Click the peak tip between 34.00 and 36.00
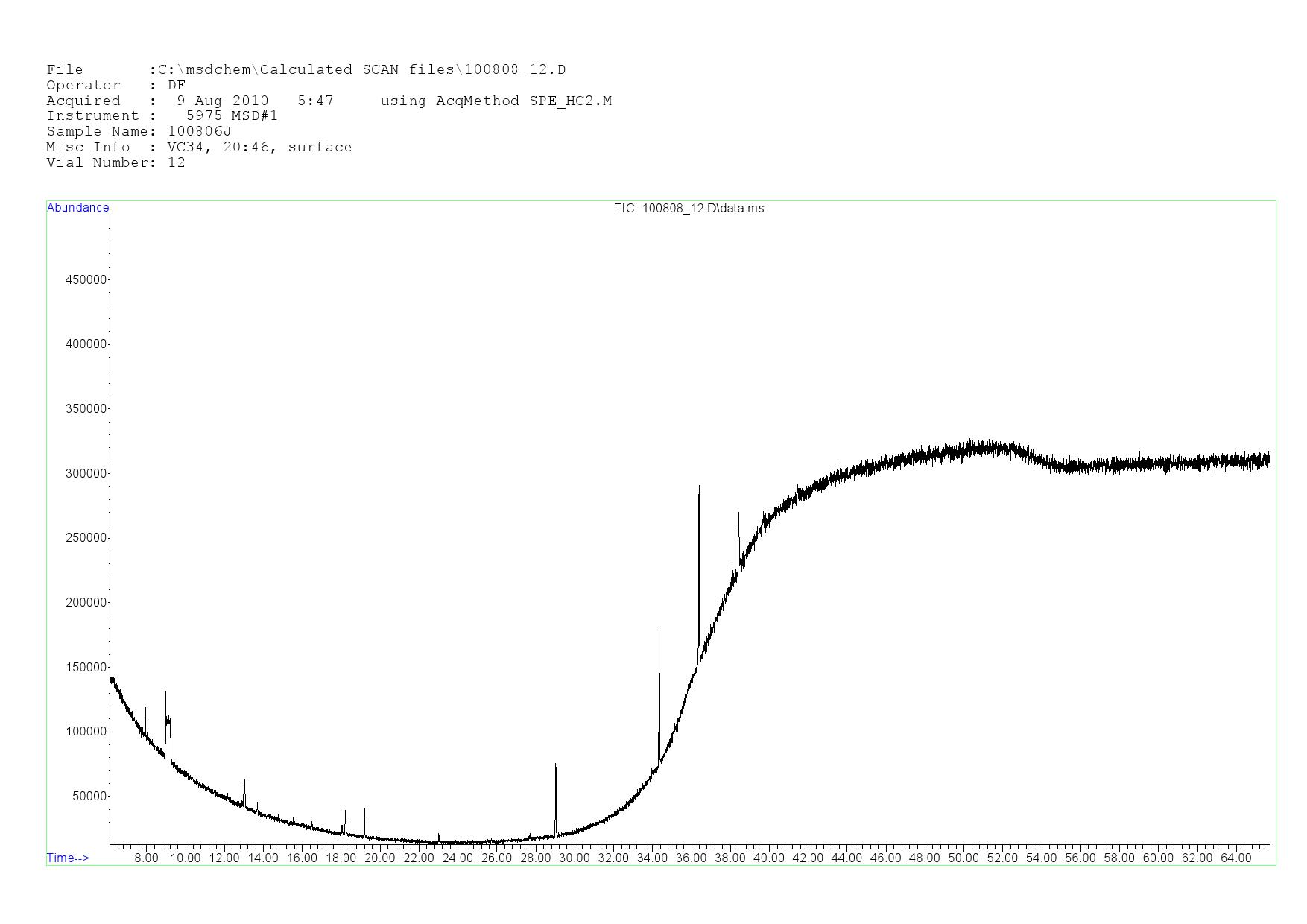The height and width of the screenshot is (924, 1307). click(659, 630)
